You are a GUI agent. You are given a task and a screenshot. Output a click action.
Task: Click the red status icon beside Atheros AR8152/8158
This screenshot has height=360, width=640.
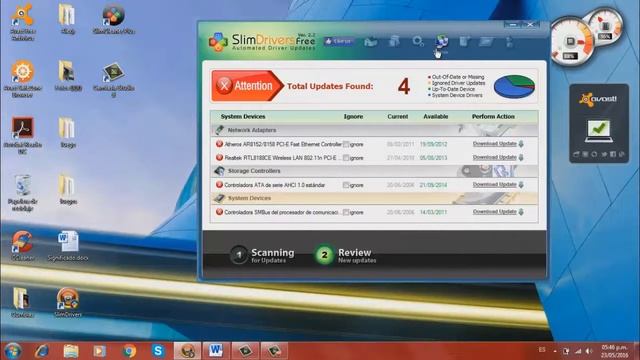[219, 144]
